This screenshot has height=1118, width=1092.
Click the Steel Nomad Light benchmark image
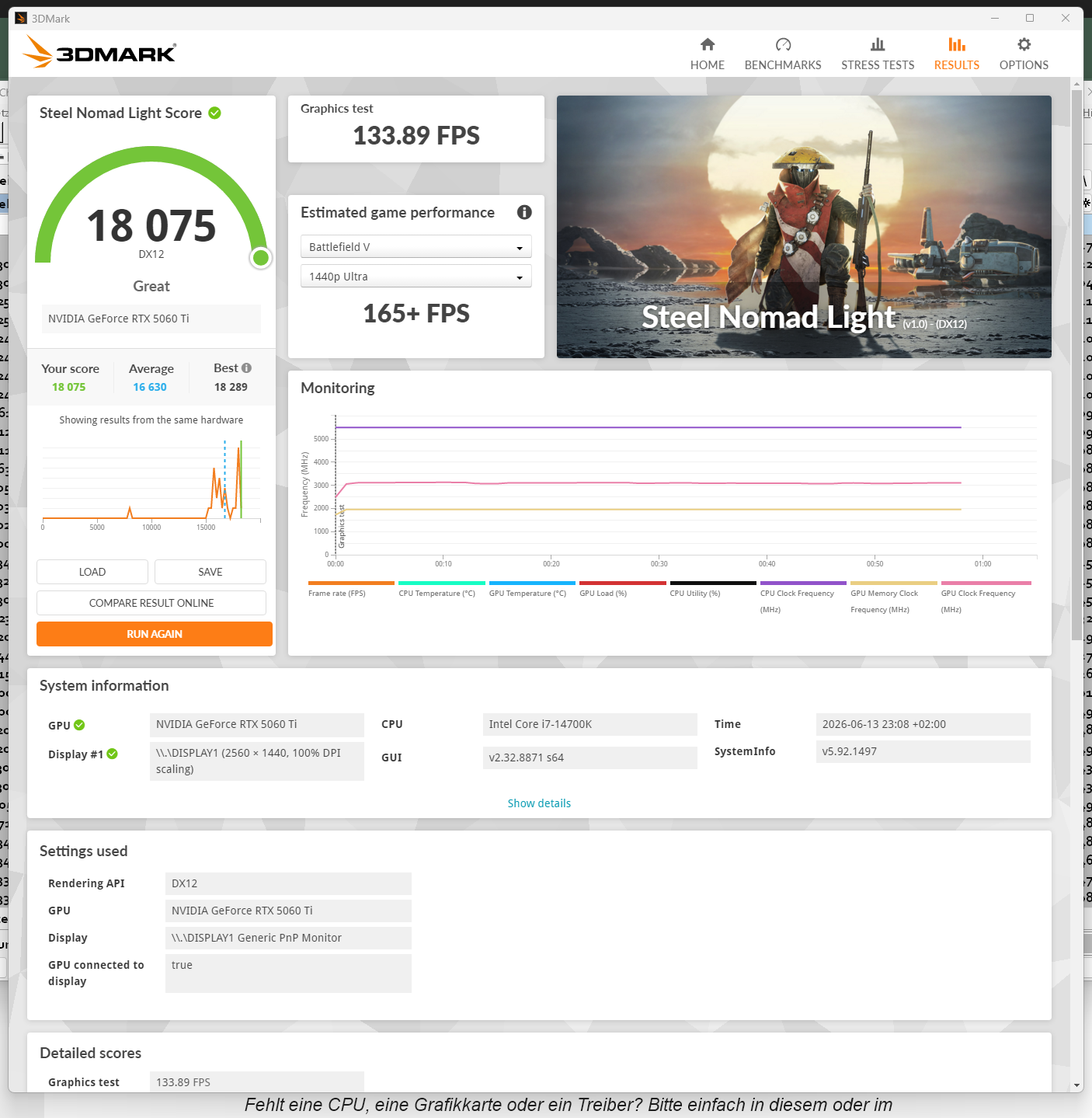pyautogui.click(x=804, y=227)
